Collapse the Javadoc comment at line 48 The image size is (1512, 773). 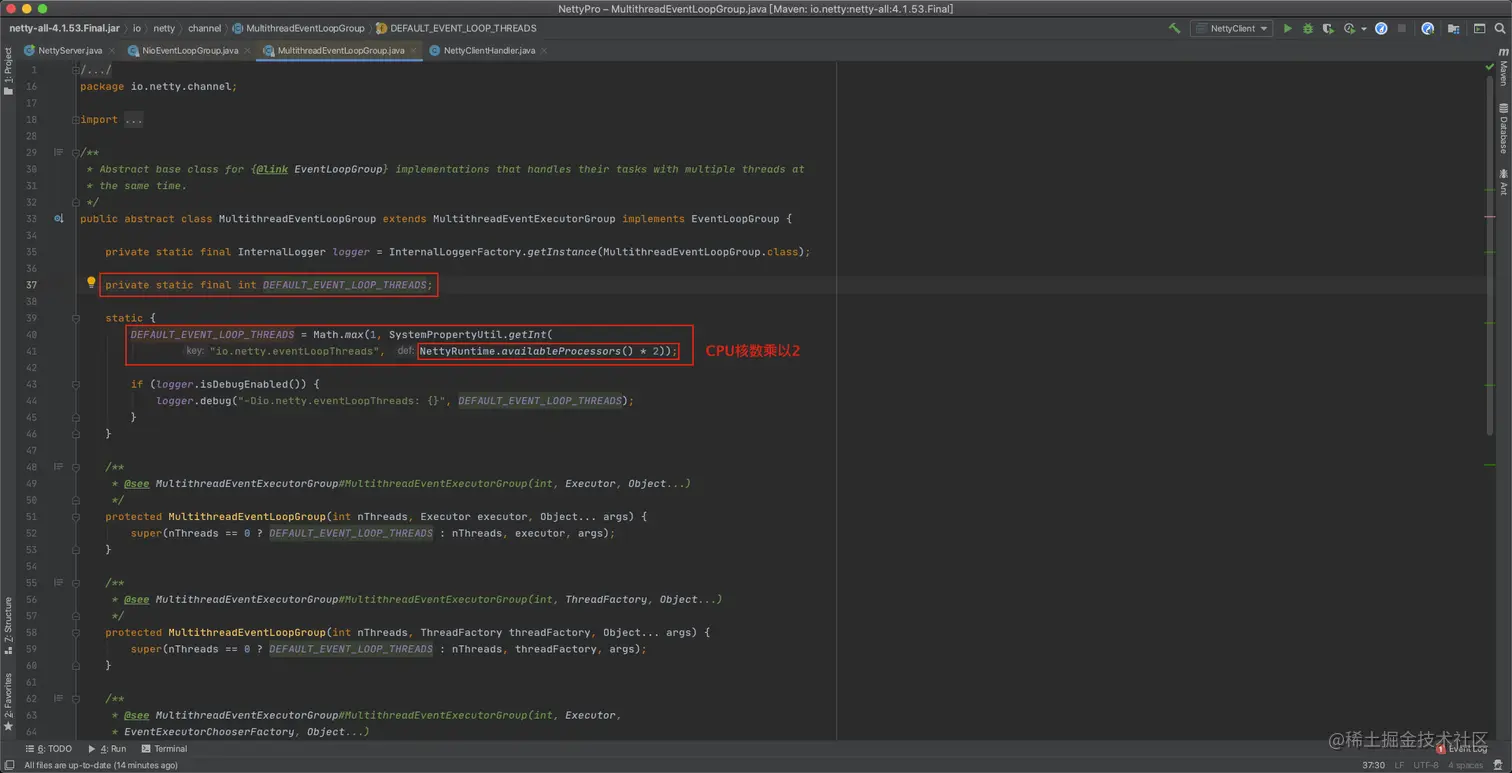(76, 467)
